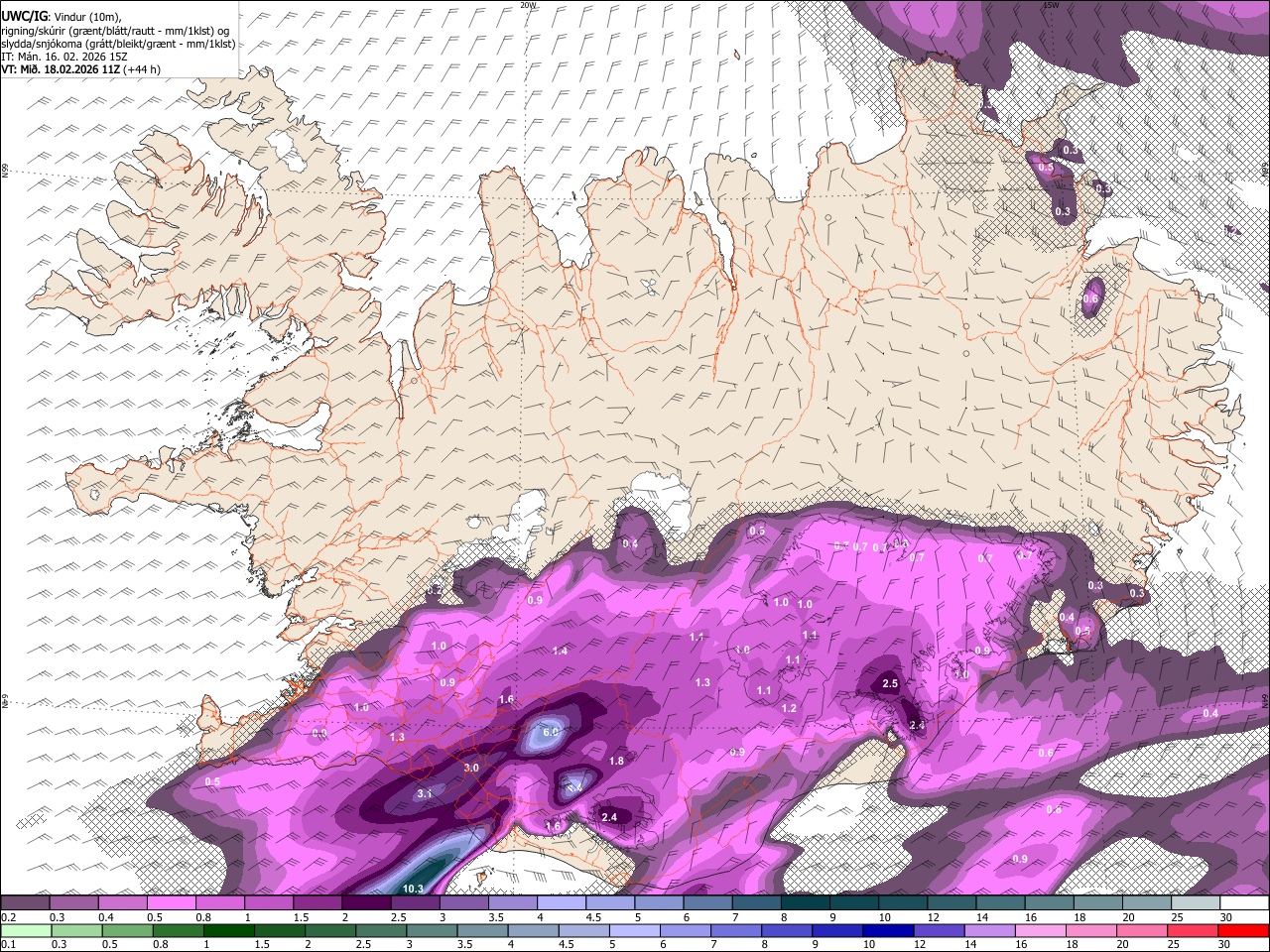Select the deep blue 10 swatch, lower legend row
This screenshot has width=1270, height=952.
click(890, 931)
